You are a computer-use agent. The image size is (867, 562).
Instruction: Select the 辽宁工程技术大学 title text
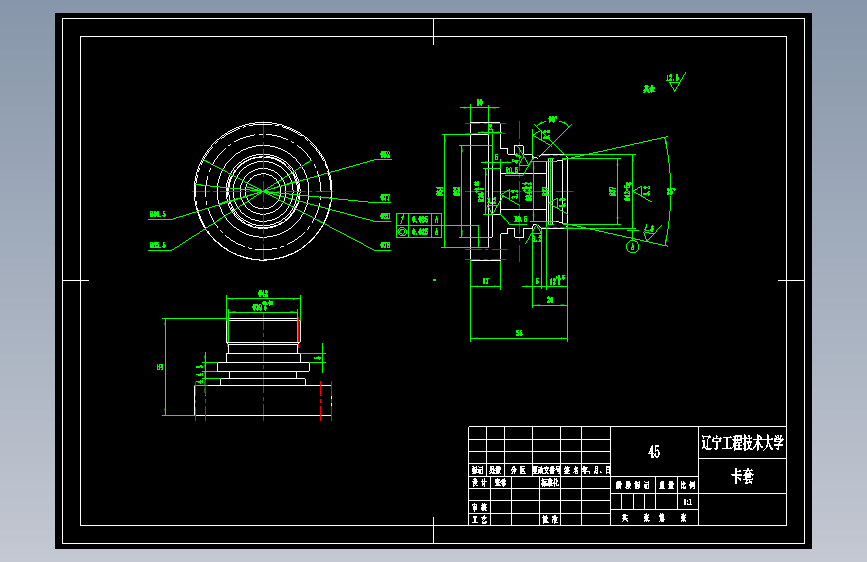pyautogui.click(x=743, y=443)
